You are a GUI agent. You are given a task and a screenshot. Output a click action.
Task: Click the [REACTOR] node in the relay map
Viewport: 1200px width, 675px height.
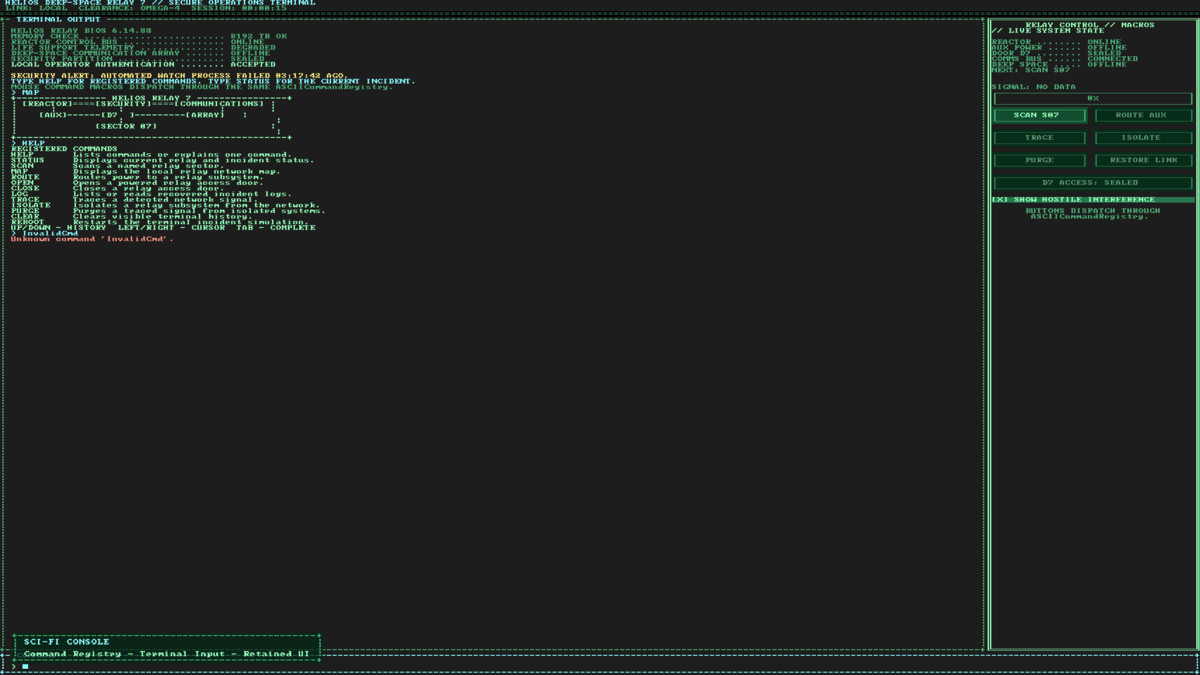(48, 104)
